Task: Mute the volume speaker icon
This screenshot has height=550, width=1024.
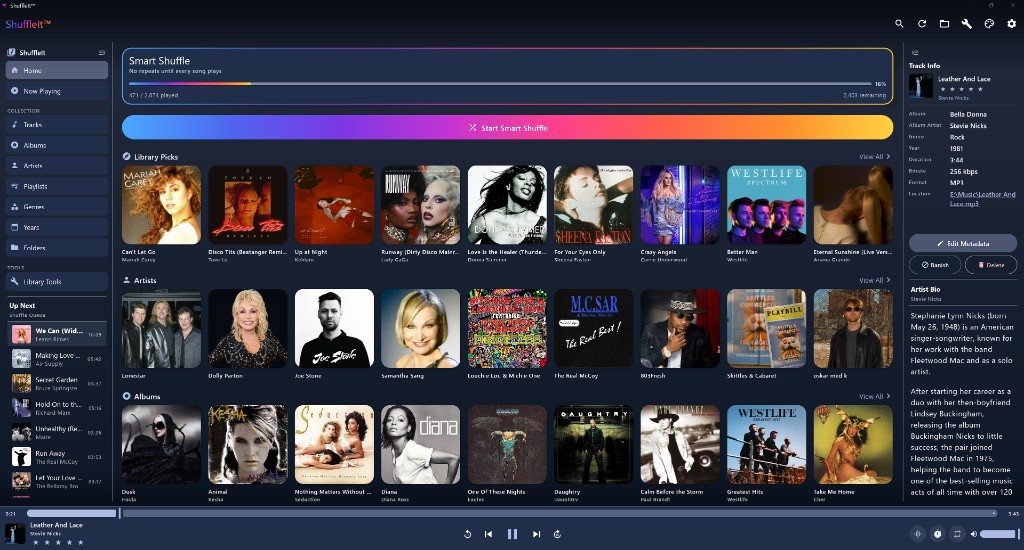Action: (x=973, y=534)
